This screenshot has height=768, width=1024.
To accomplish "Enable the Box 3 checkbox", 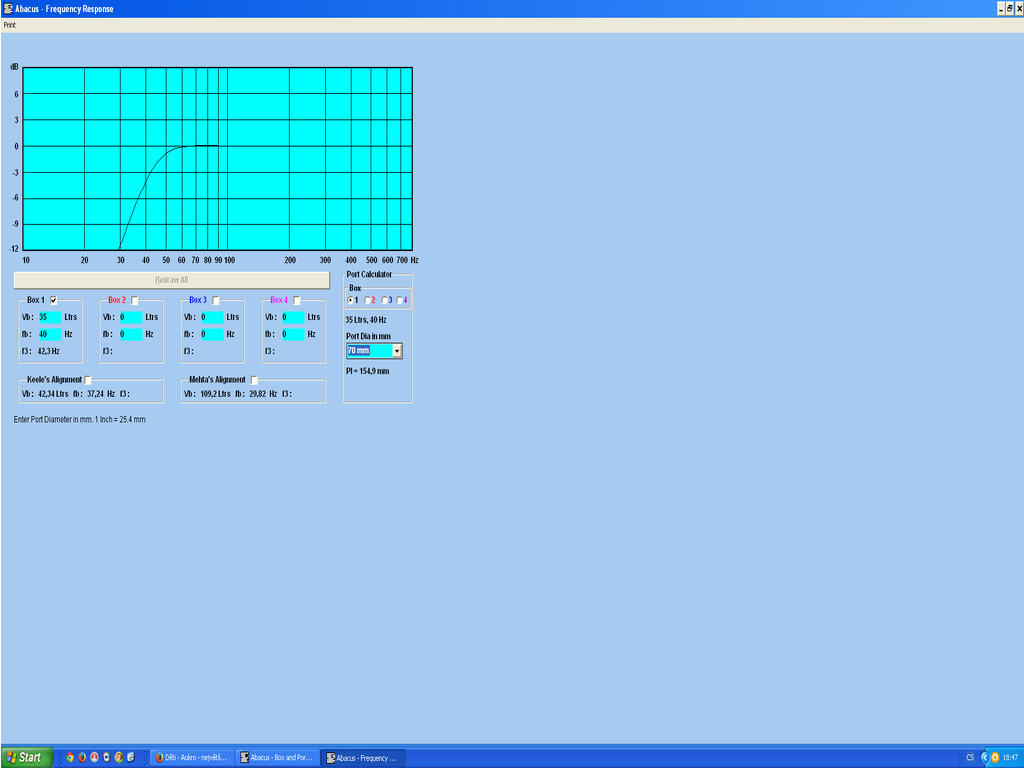I will (216, 300).
